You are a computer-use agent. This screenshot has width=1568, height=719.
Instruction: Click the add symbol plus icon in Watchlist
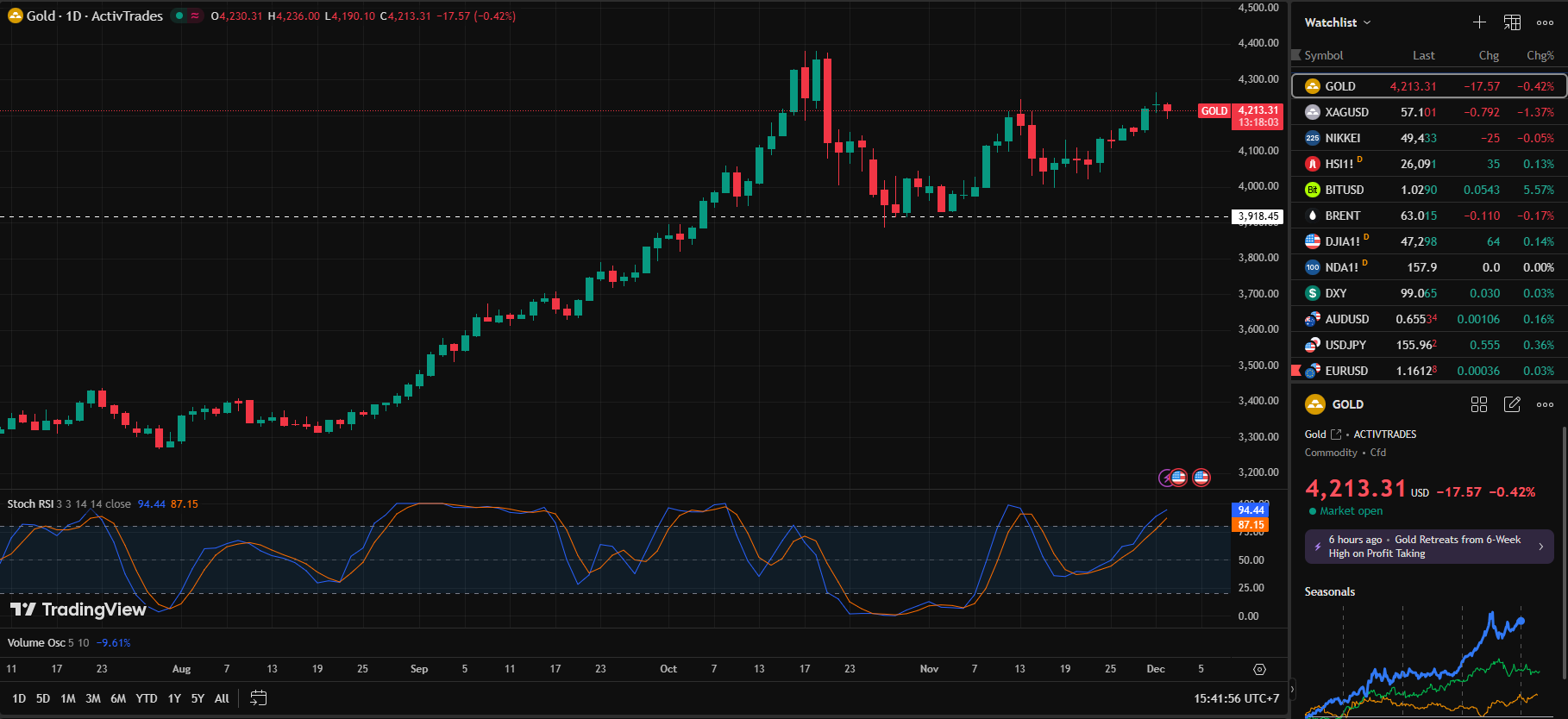click(x=1479, y=22)
